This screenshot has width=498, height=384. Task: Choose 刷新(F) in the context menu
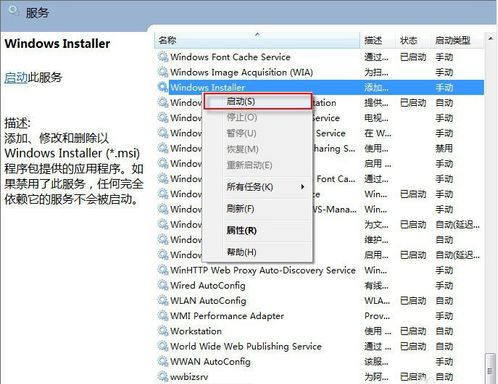click(x=258, y=209)
